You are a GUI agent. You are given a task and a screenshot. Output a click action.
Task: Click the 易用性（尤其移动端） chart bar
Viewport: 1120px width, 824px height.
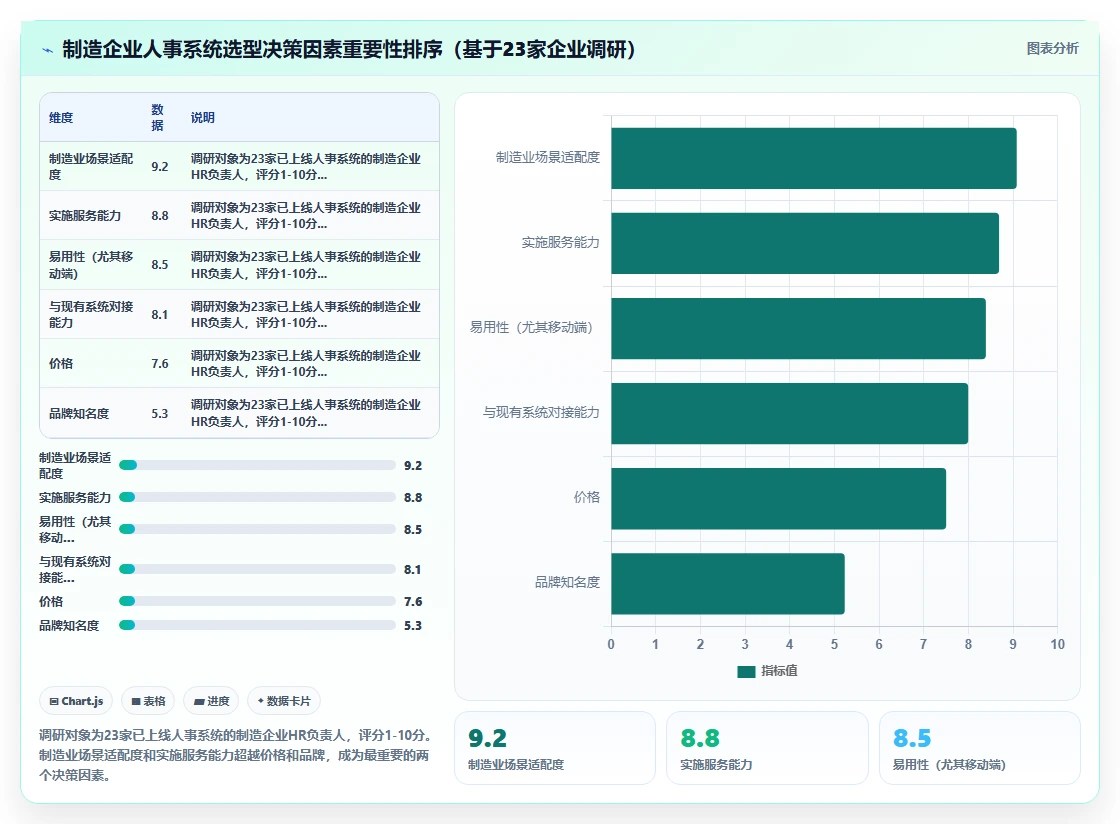[799, 328]
